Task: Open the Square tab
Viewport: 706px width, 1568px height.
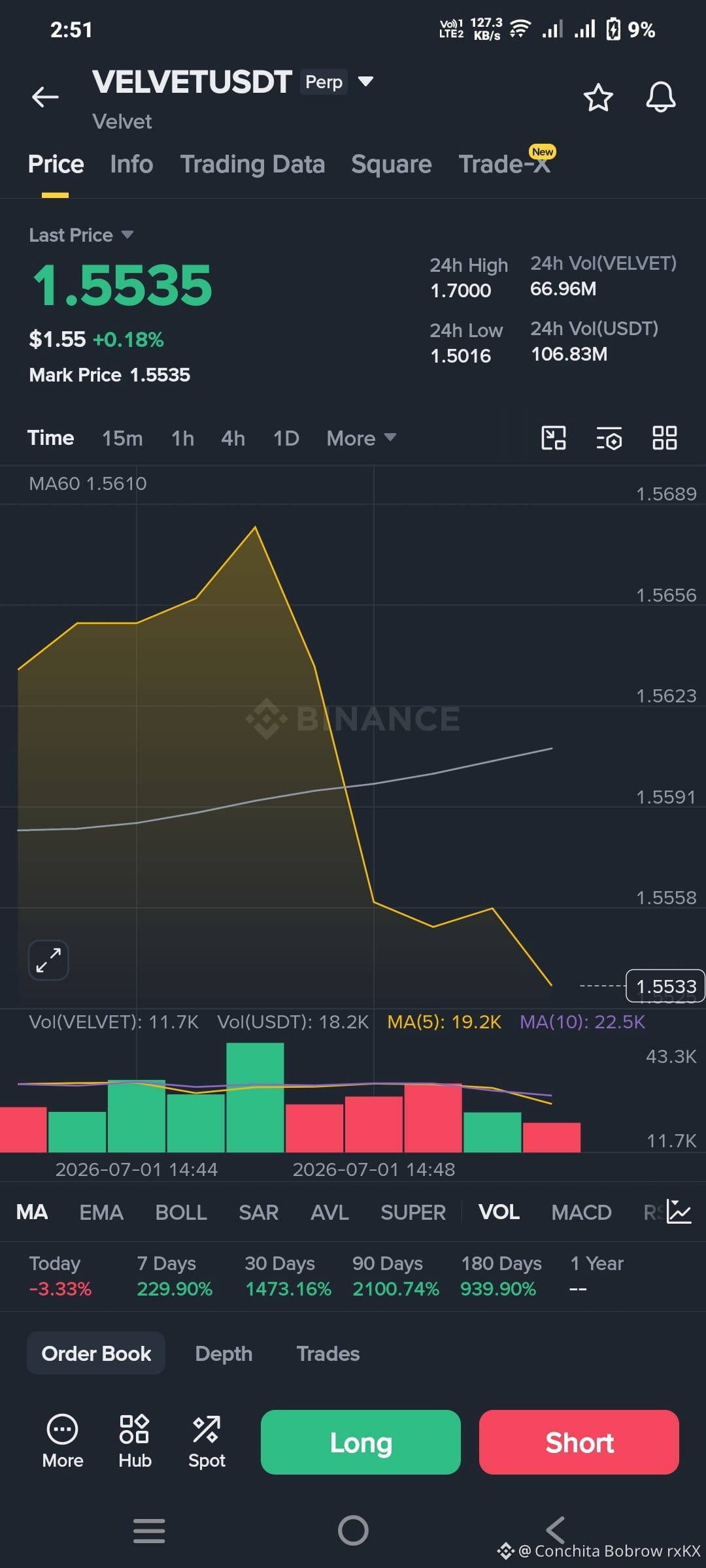Action: click(x=391, y=164)
